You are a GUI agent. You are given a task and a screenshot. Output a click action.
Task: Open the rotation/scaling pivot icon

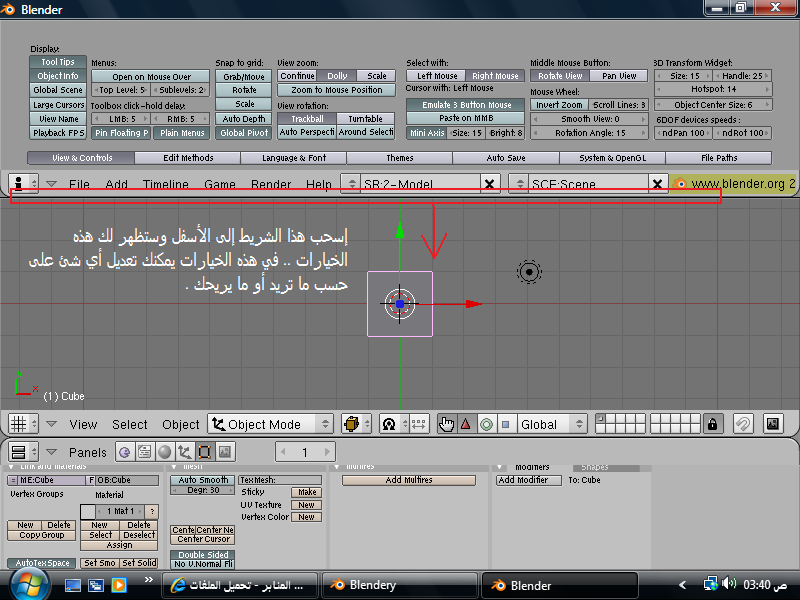click(x=394, y=424)
